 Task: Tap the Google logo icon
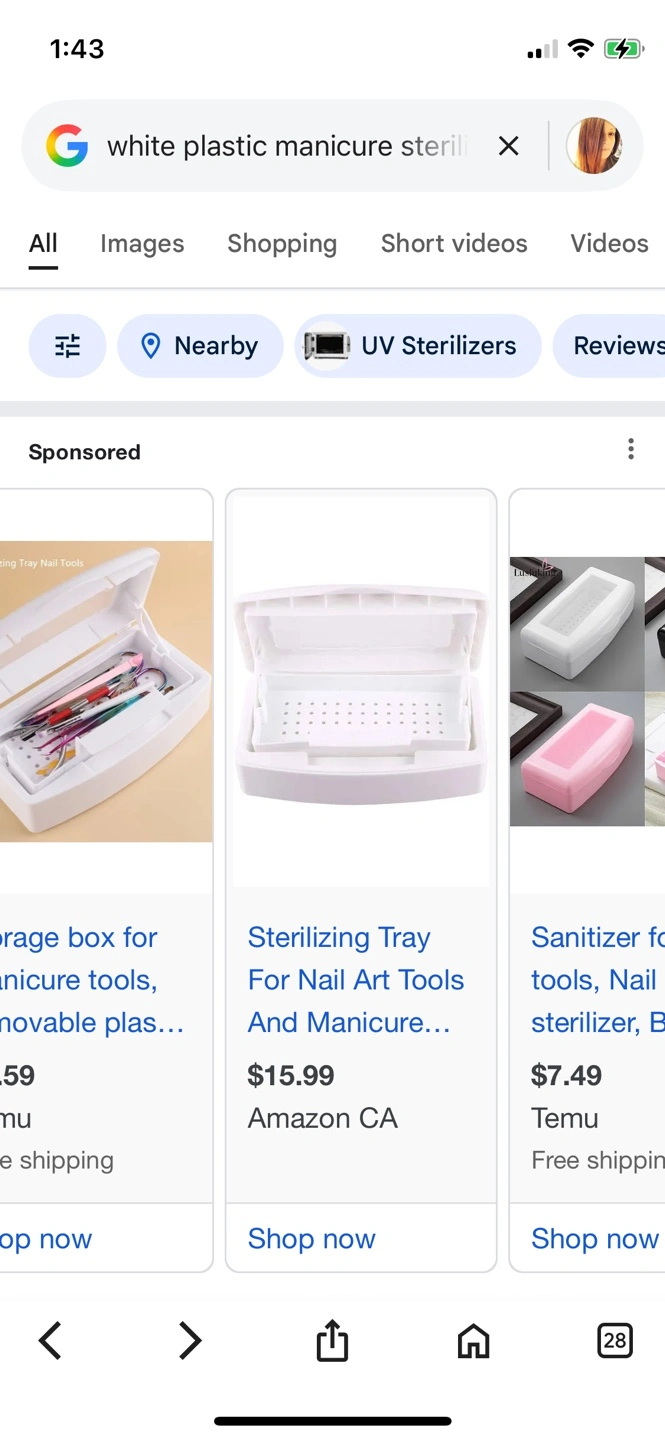67,146
